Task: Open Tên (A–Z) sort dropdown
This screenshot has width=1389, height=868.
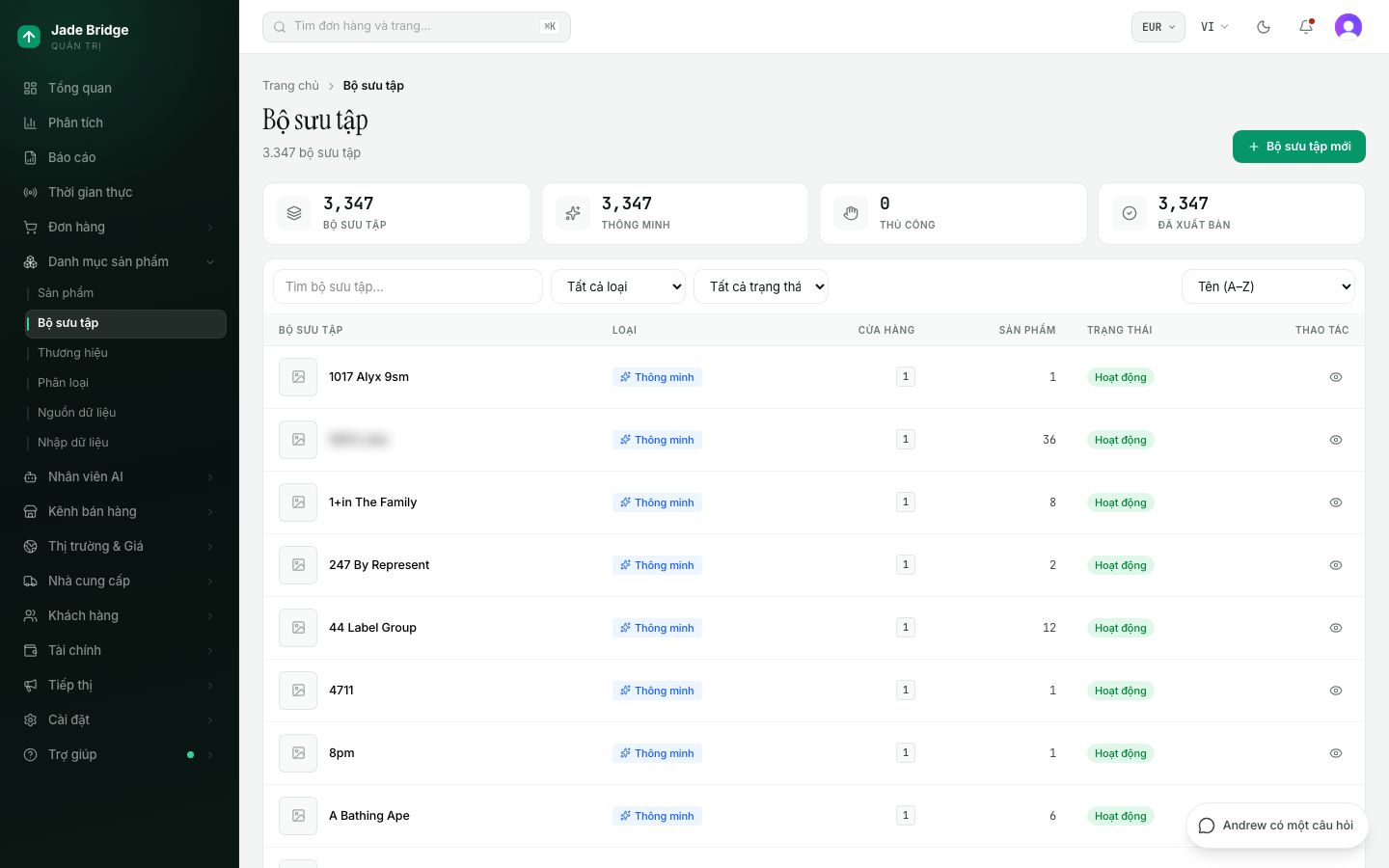Action: (1268, 286)
